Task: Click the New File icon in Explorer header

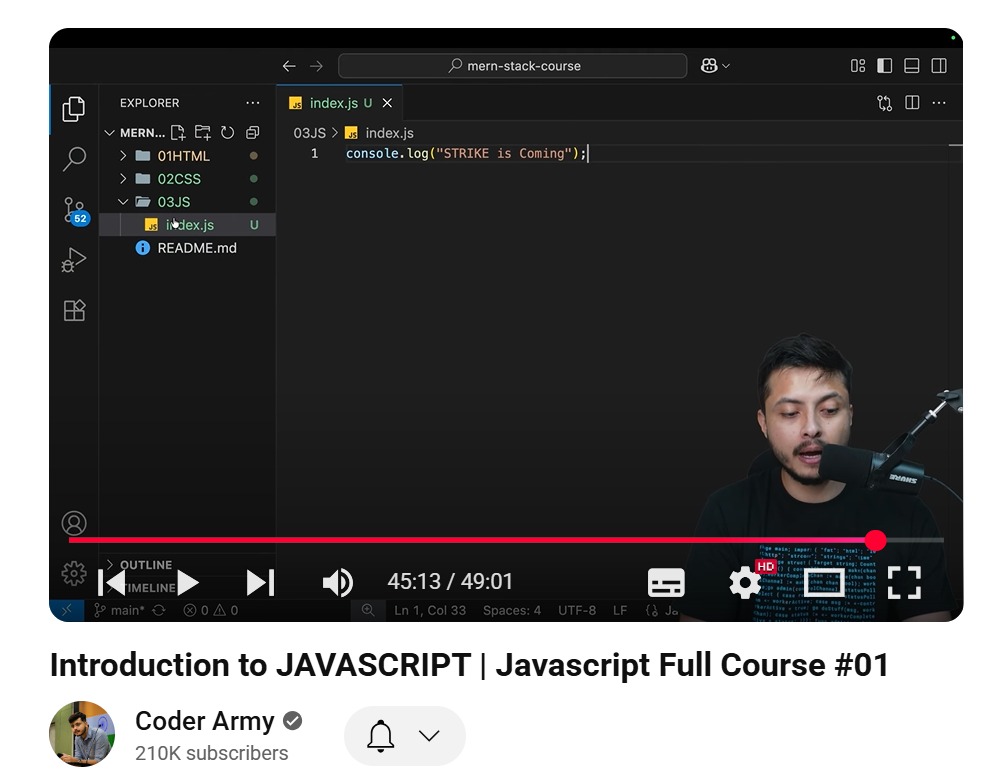Action: (x=178, y=133)
